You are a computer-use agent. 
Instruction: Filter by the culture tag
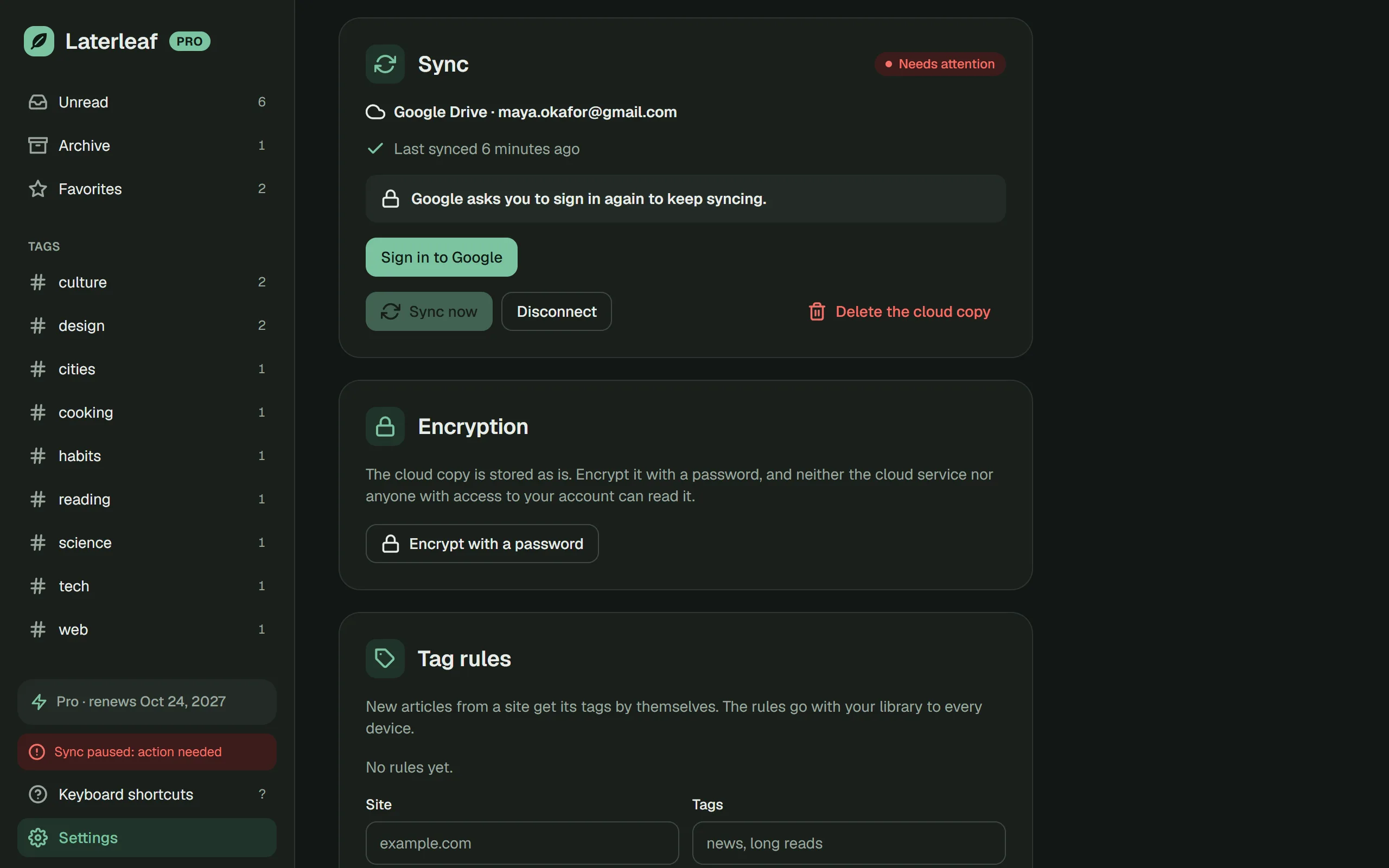click(x=147, y=283)
